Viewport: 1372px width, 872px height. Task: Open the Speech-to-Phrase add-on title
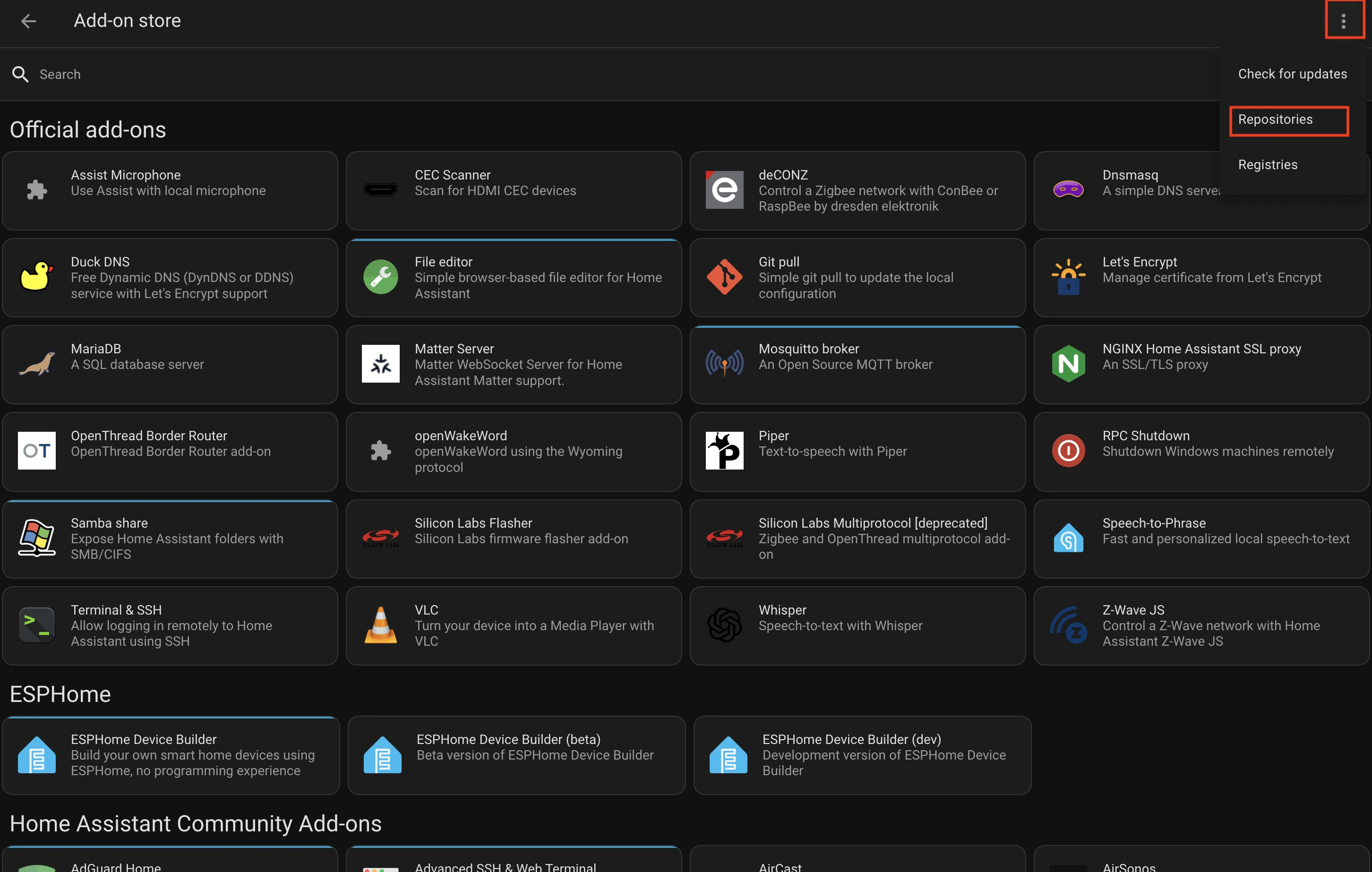tap(1154, 523)
